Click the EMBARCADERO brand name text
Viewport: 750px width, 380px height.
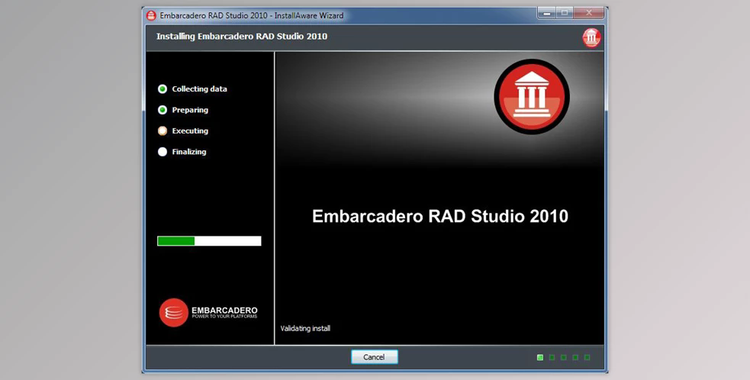click(x=224, y=310)
